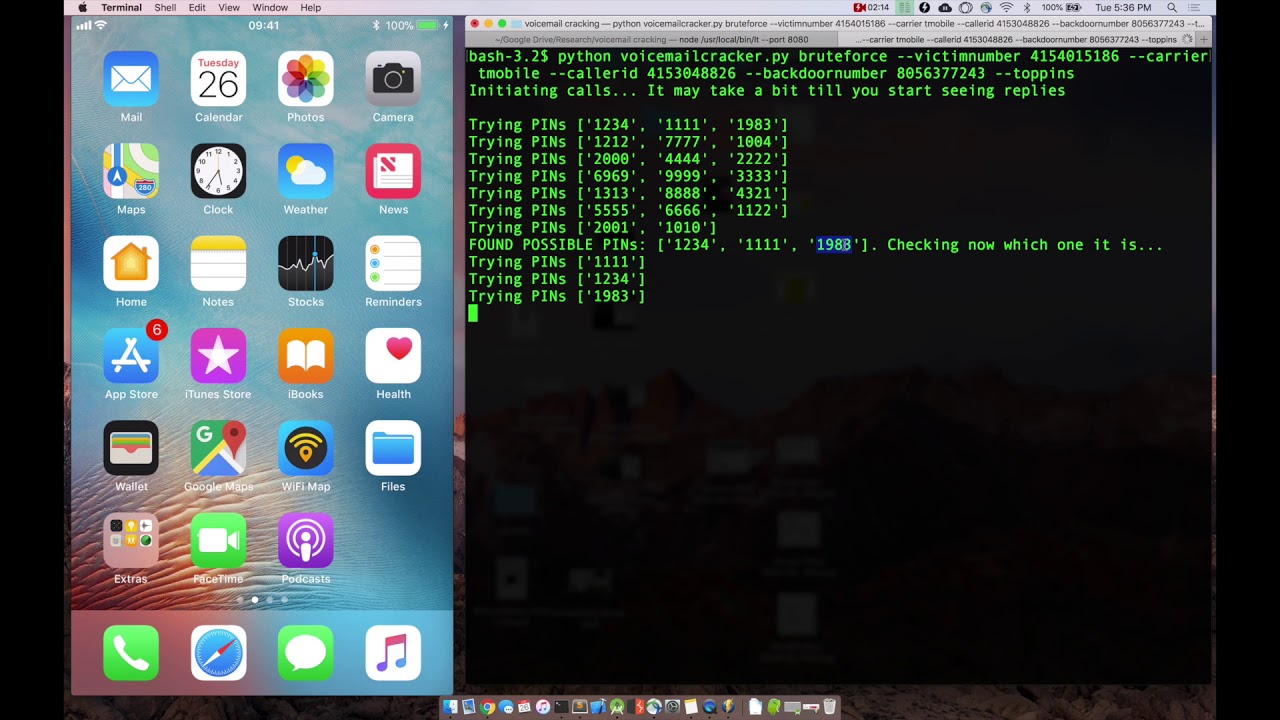Image resolution: width=1280 pixels, height=720 pixels.
Task: Tap the active home screen page dot
Action: click(254, 600)
